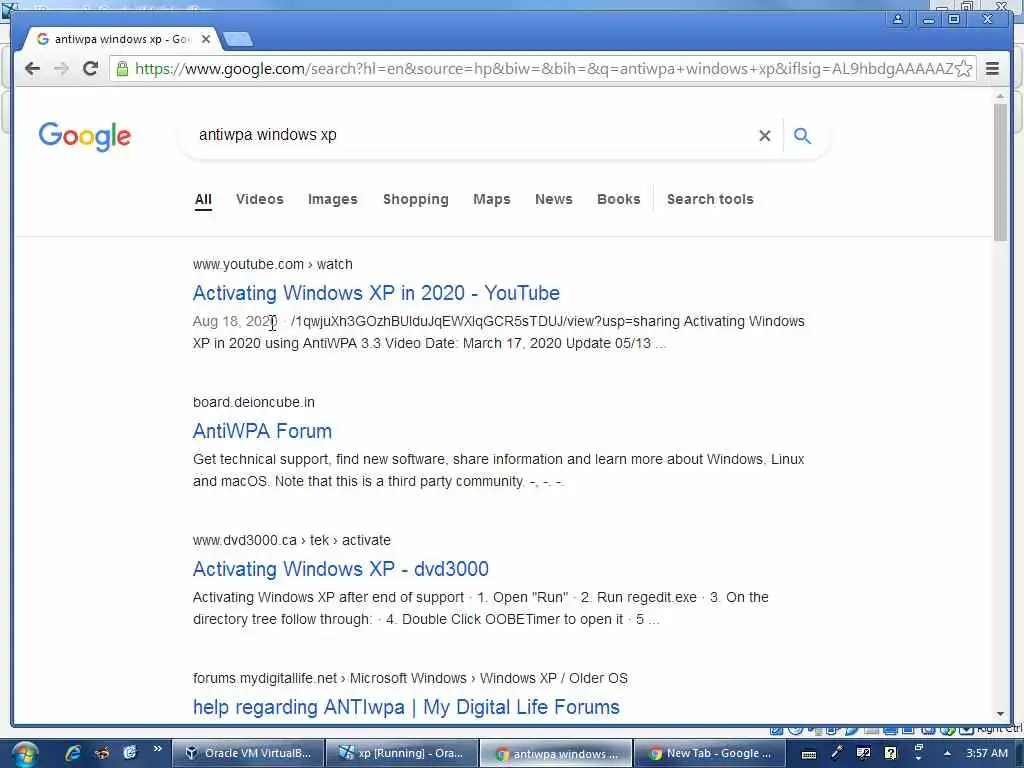Image resolution: width=1024 pixels, height=768 pixels.
Task: Bookmark this page with the star icon
Action: point(963,69)
